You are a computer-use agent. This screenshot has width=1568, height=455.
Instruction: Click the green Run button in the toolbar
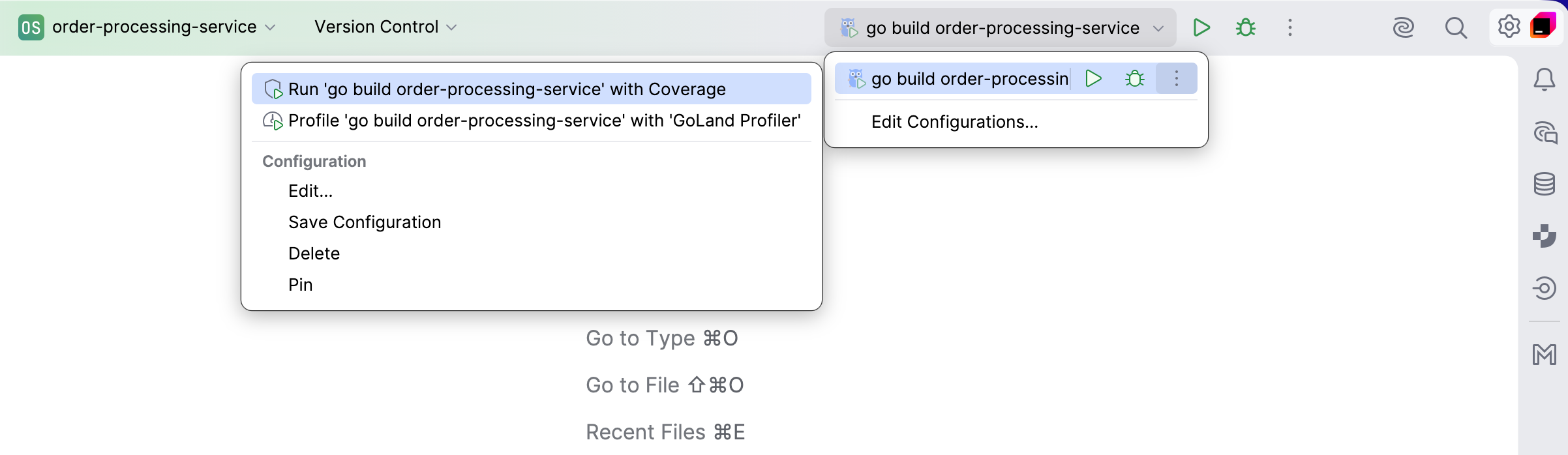pos(1201,27)
